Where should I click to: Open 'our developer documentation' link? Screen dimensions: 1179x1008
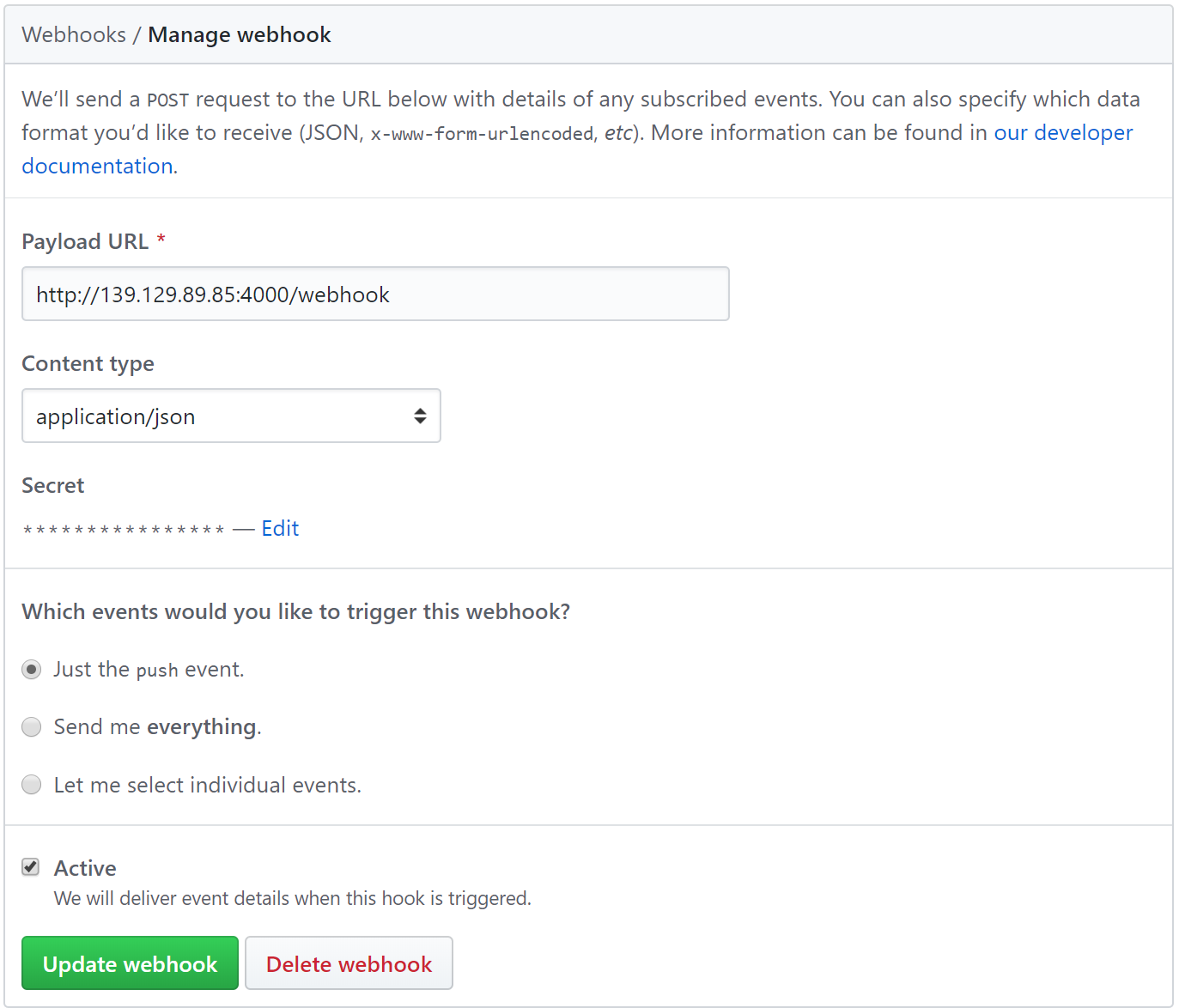point(1063,132)
